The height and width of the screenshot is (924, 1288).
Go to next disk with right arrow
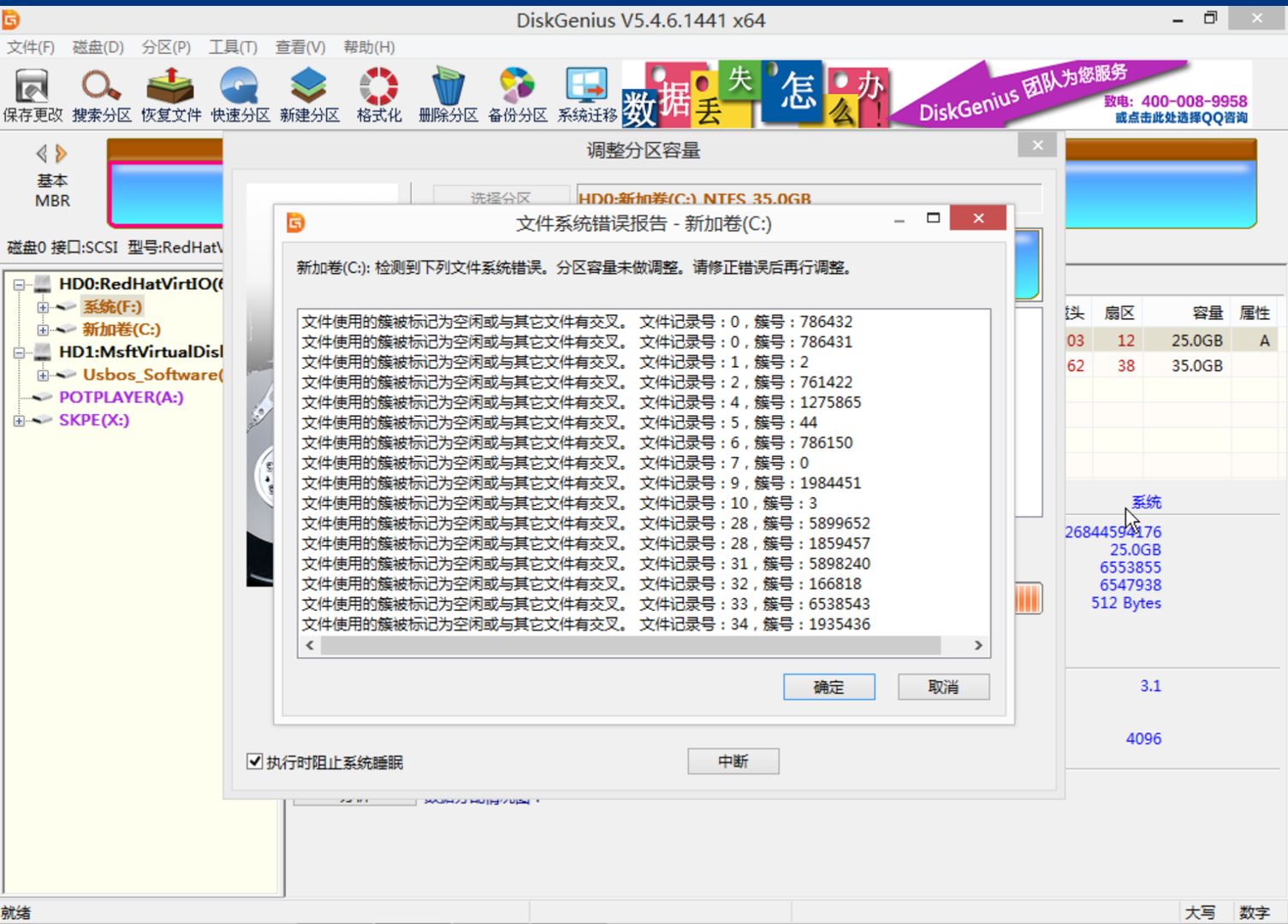click(61, 154)
